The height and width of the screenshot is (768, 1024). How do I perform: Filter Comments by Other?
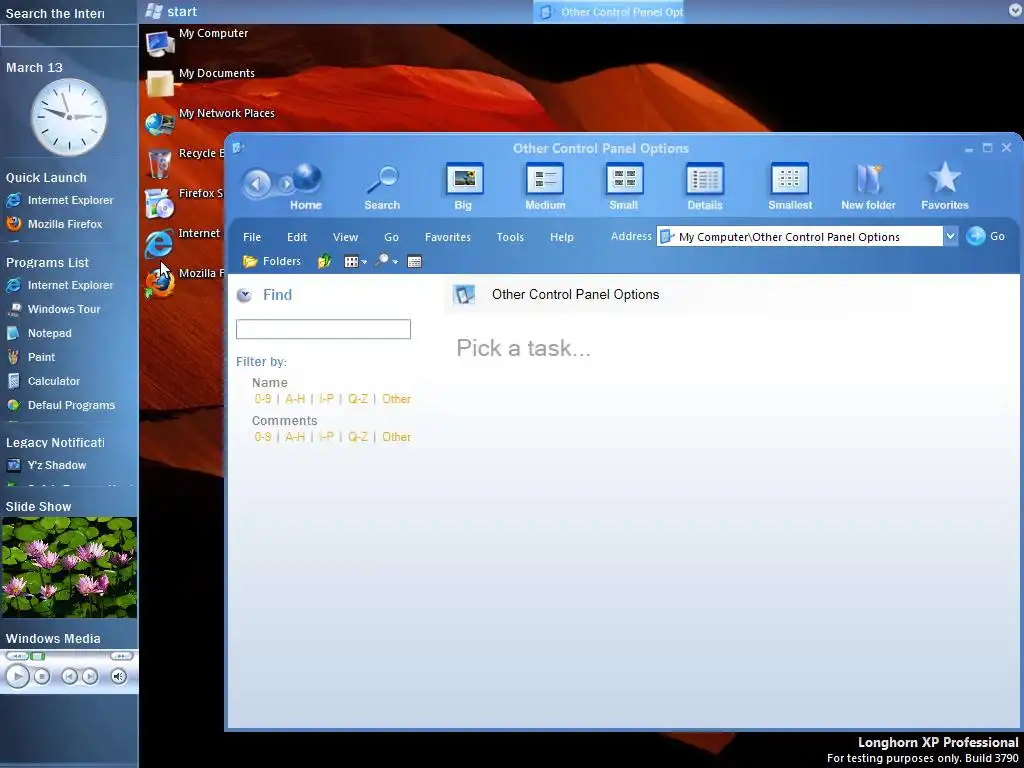click(396, 437)
